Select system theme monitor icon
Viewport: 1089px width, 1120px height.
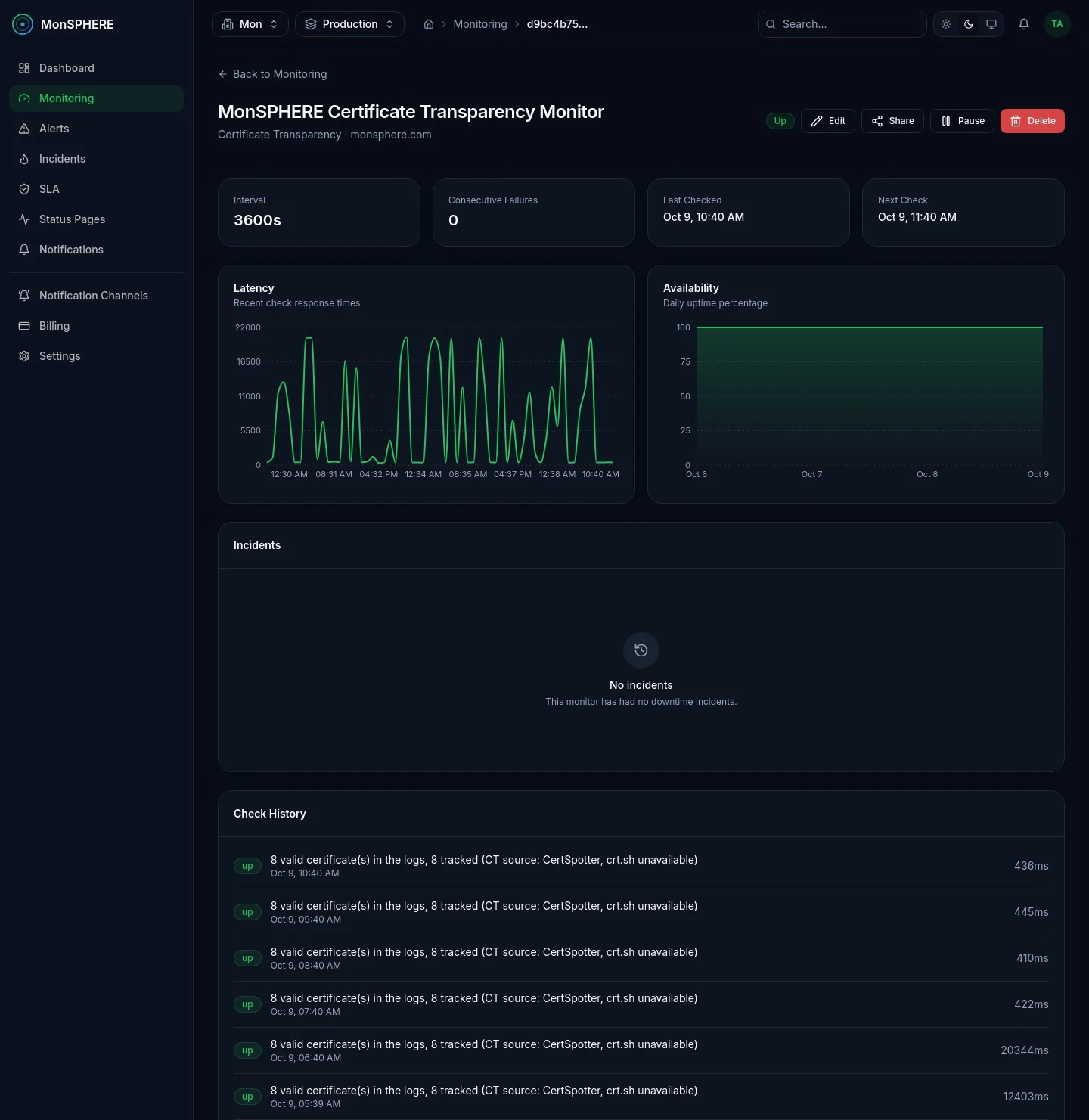(991, 24)
